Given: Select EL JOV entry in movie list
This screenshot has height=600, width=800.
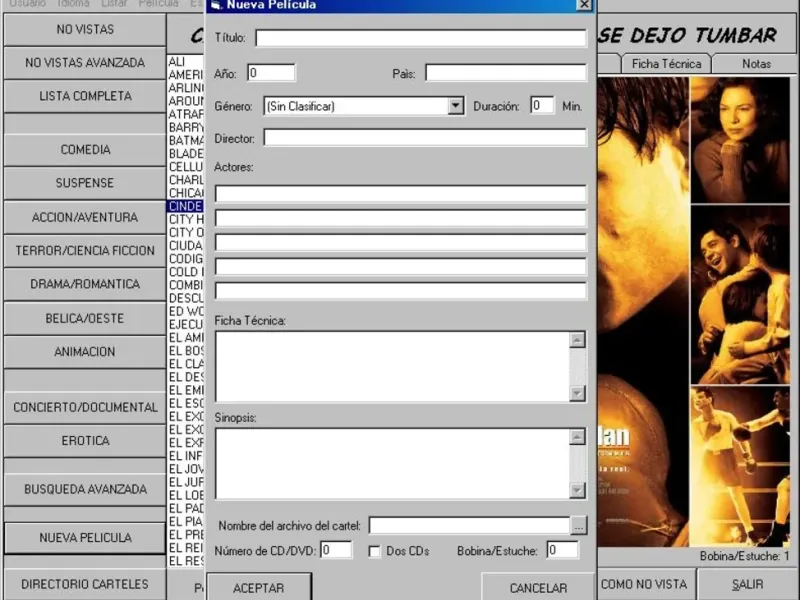Looking at the screenshot, I should pyautogui.click(x=185, y=469).
